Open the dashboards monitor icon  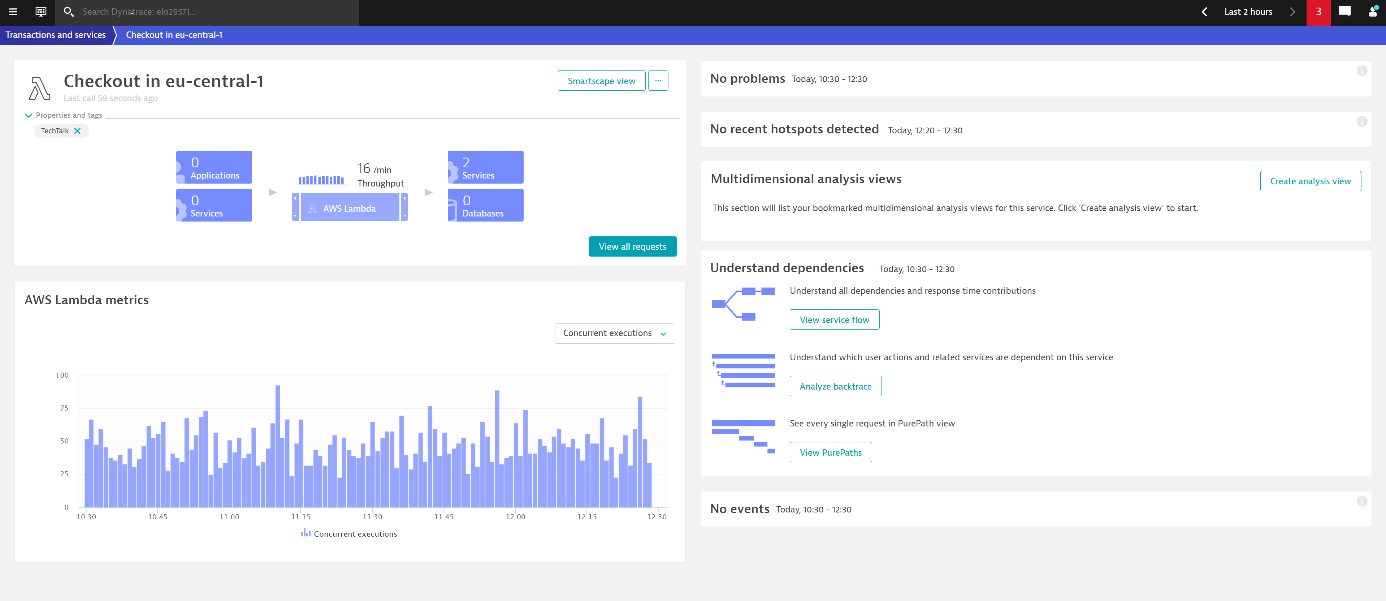click(41, 12)
